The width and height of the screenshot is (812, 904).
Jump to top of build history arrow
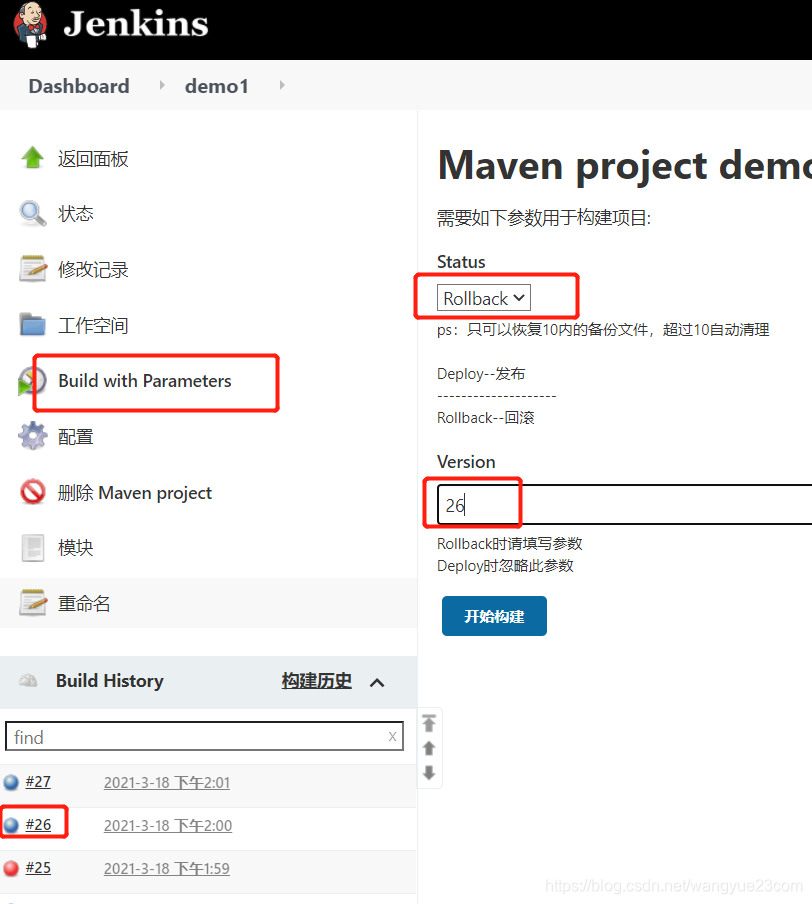[428, 722]
